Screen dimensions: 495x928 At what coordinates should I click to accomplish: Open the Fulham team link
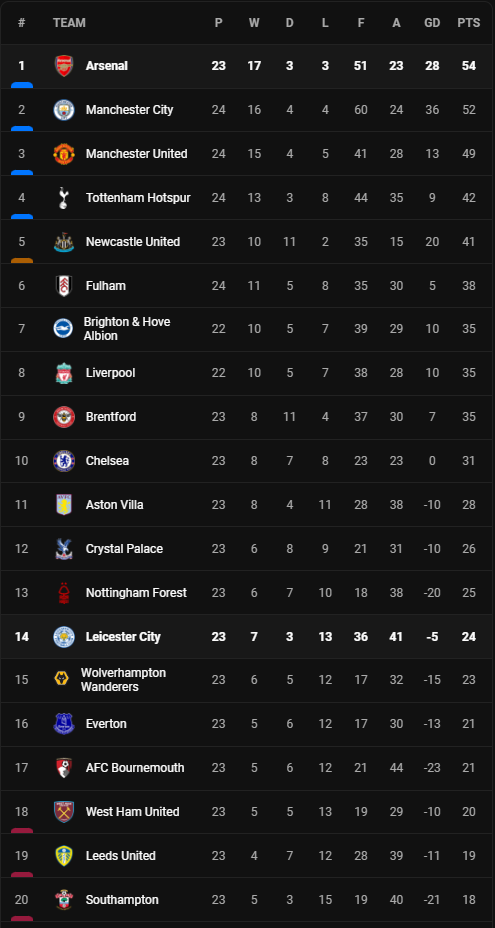(x=105, y=285)
